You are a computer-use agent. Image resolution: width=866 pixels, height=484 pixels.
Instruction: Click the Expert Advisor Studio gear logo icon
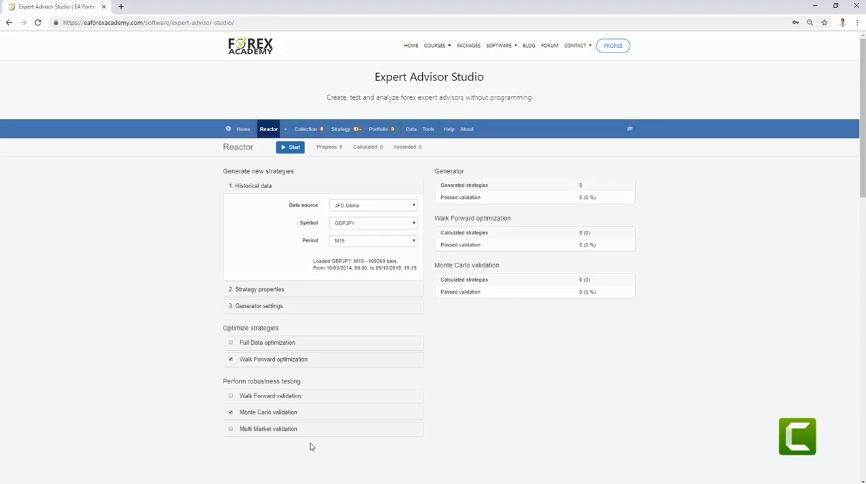tap(228, 129)
